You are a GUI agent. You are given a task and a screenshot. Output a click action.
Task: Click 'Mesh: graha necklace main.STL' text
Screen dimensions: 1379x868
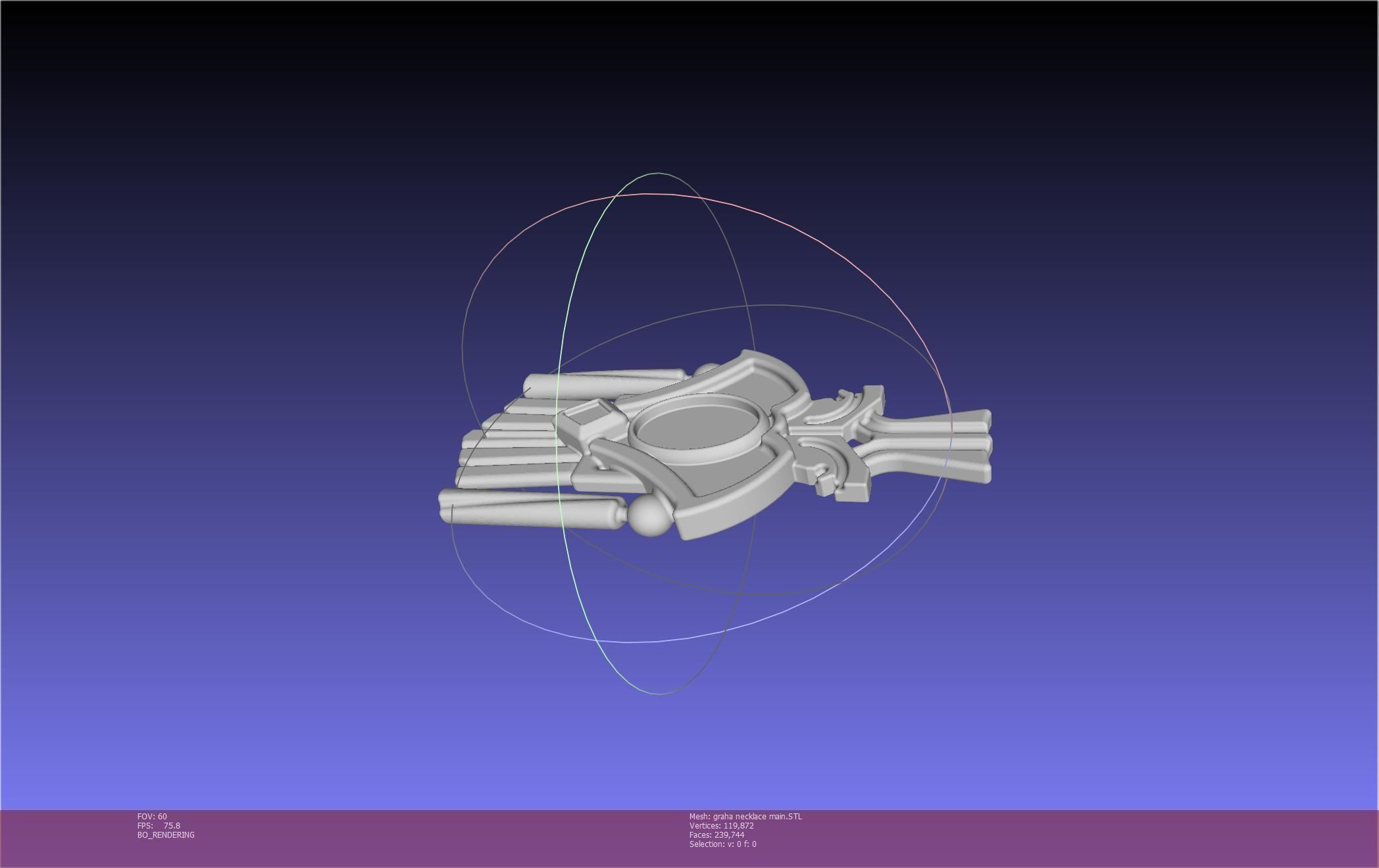[x=745, y=816]
